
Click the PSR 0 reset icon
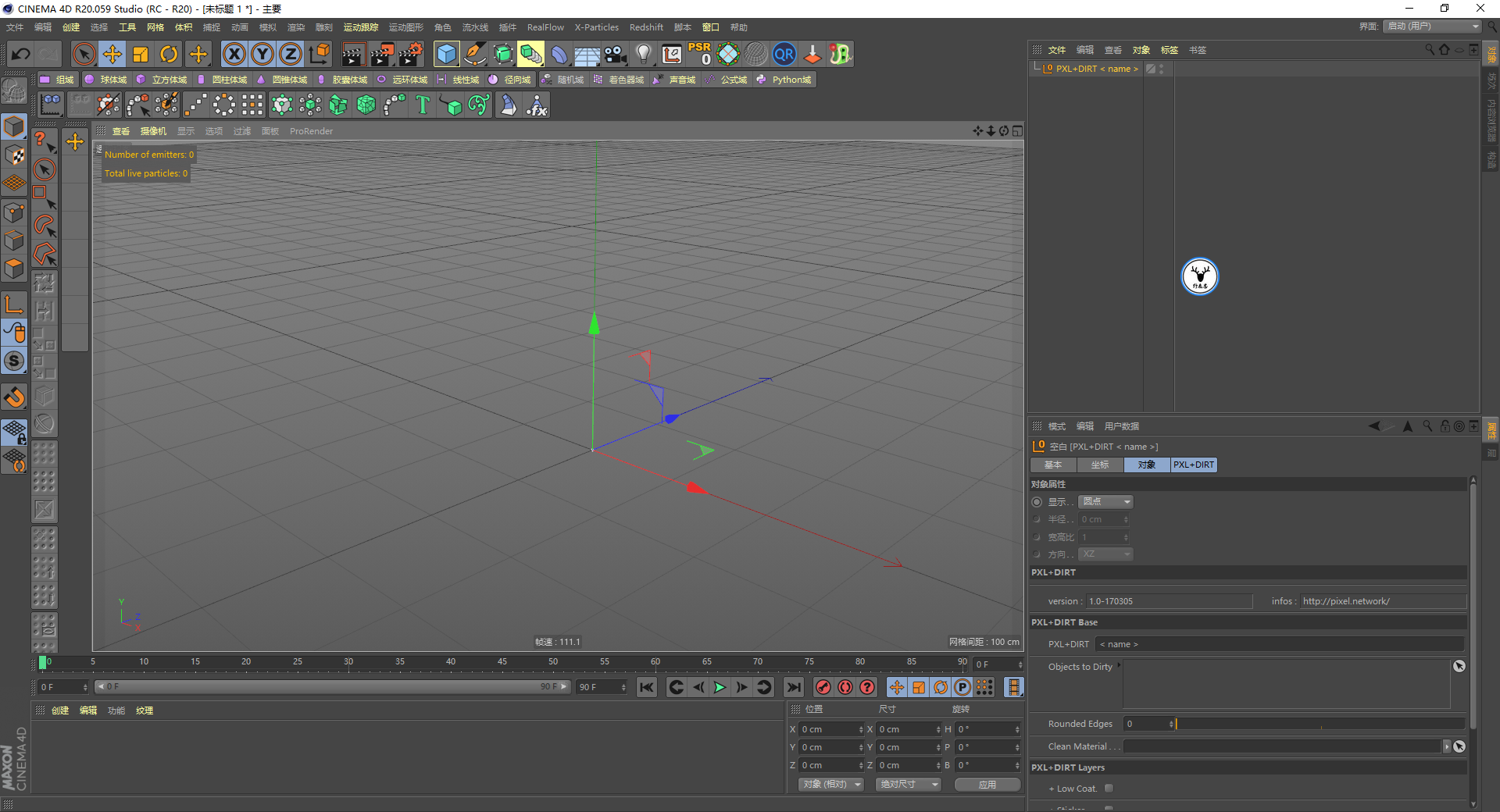point(699,54)
